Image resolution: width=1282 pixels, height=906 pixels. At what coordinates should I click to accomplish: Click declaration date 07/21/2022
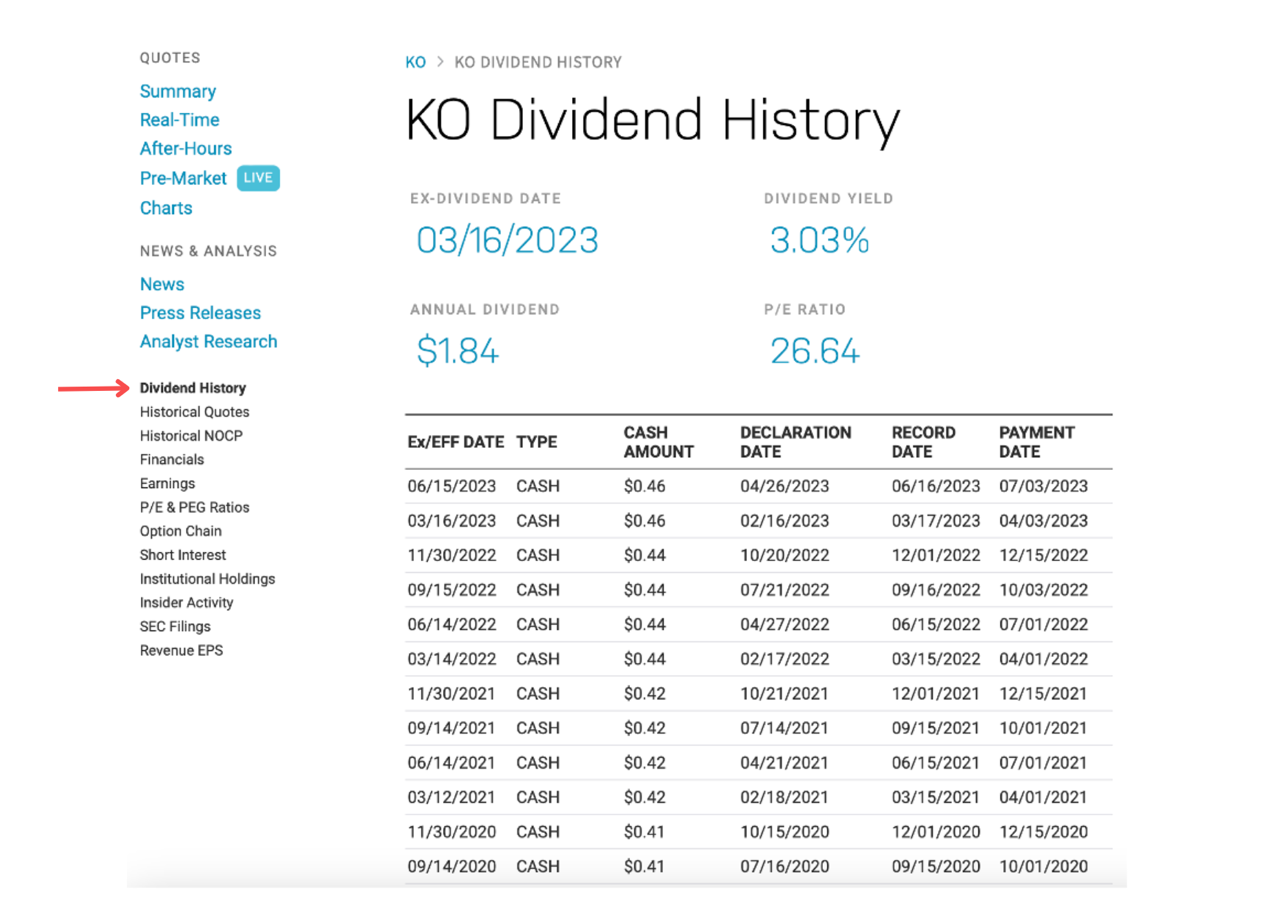[785, 590]
